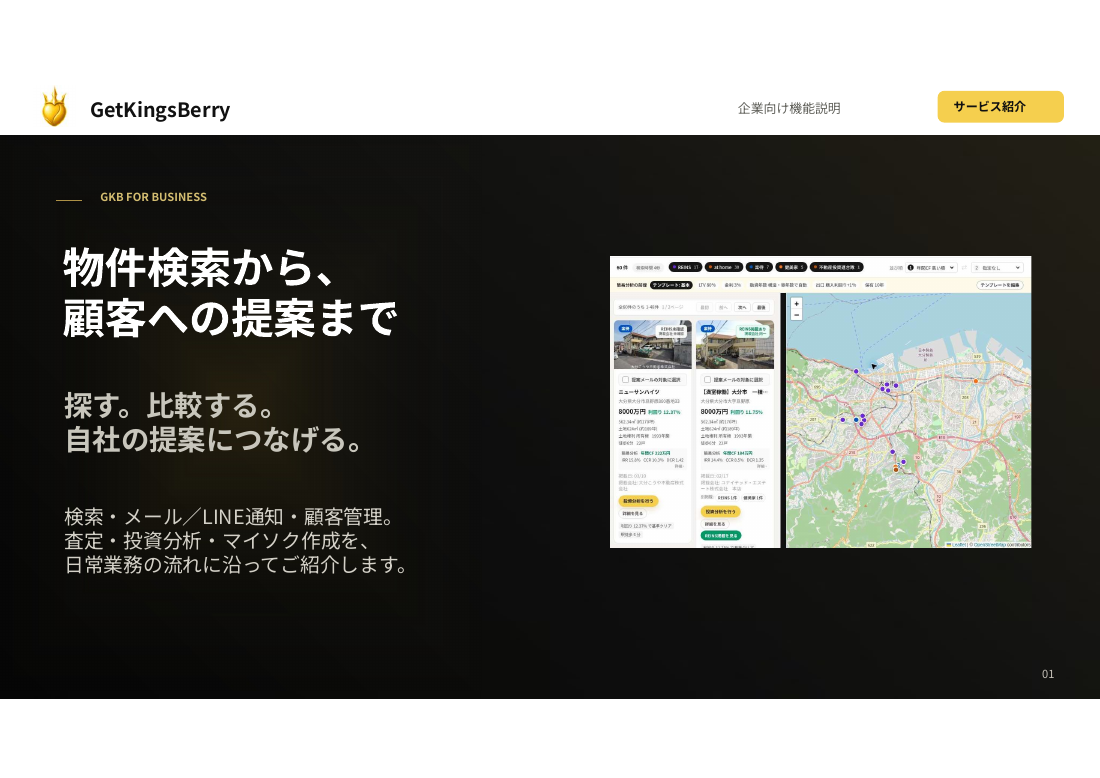Click the 健美家 1件 duplicate chip
This screenshot has width=1100, height=778.
click(753, 498)
